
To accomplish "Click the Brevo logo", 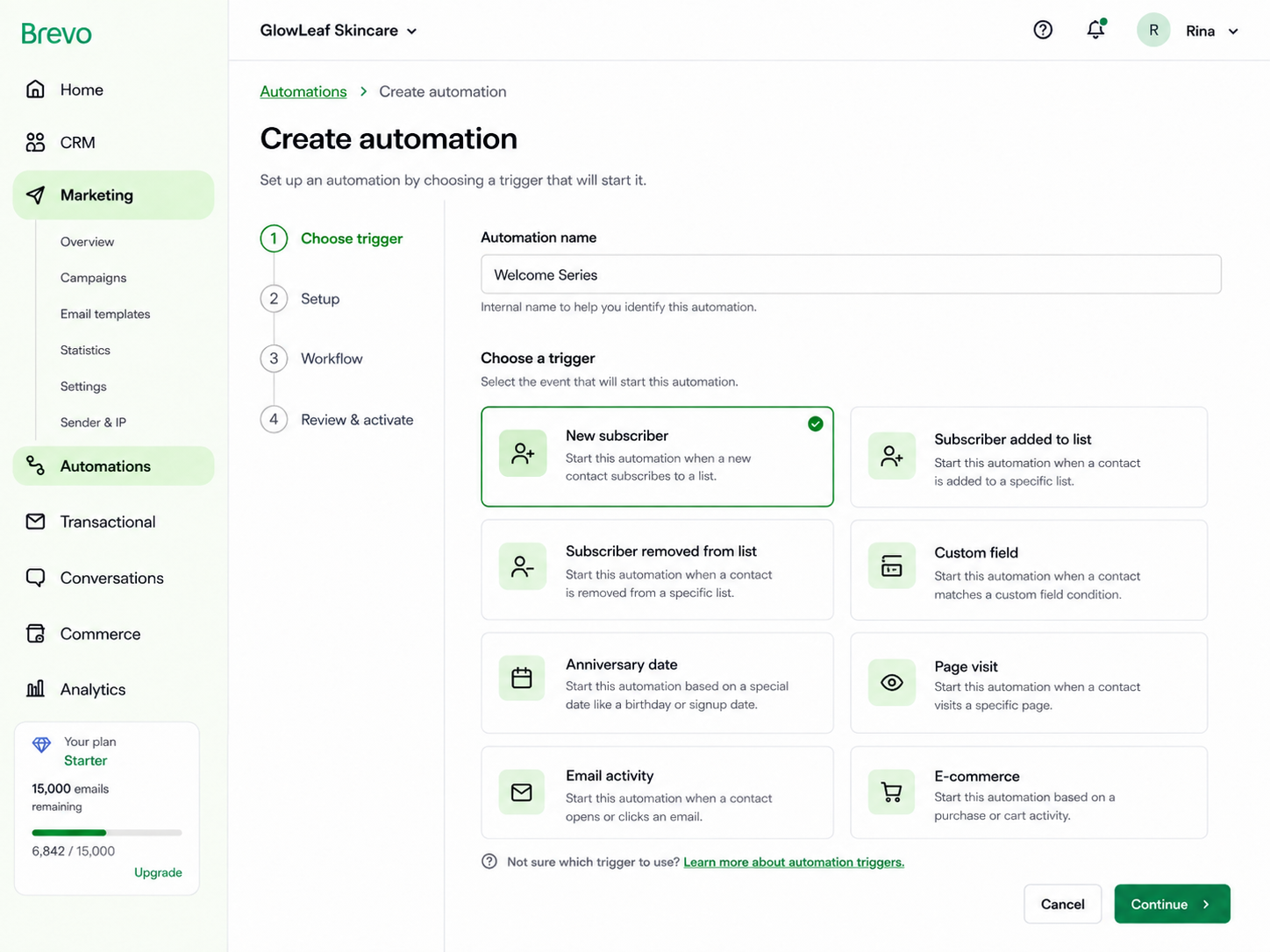I will (56, 33).
